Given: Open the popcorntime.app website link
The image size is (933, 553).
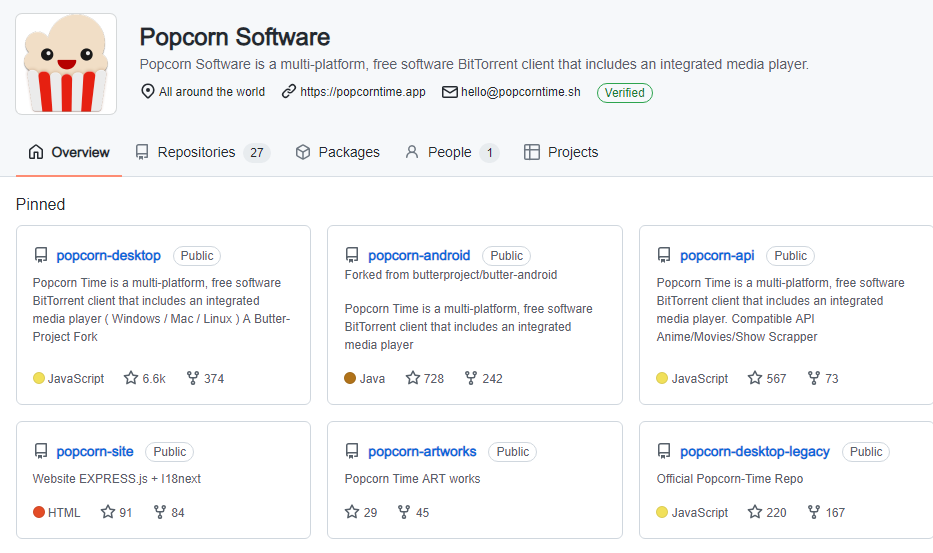Looking at the screenshot, I should (362, 92).
